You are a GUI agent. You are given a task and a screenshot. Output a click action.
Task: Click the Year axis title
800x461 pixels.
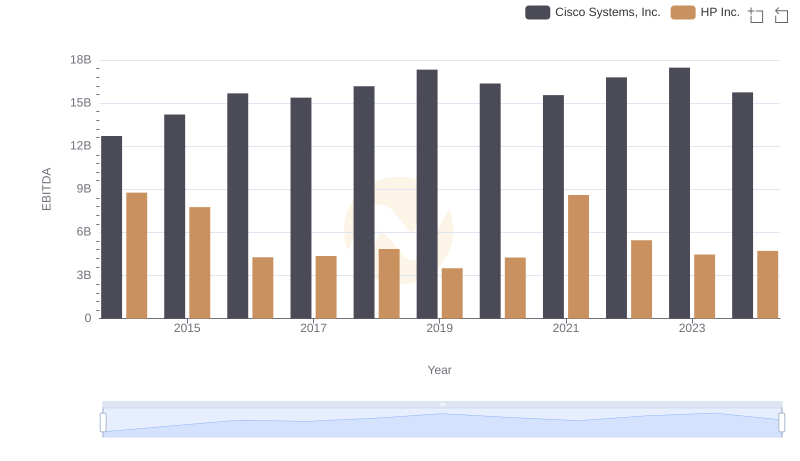pyautogui.click(x=439, y=370)
